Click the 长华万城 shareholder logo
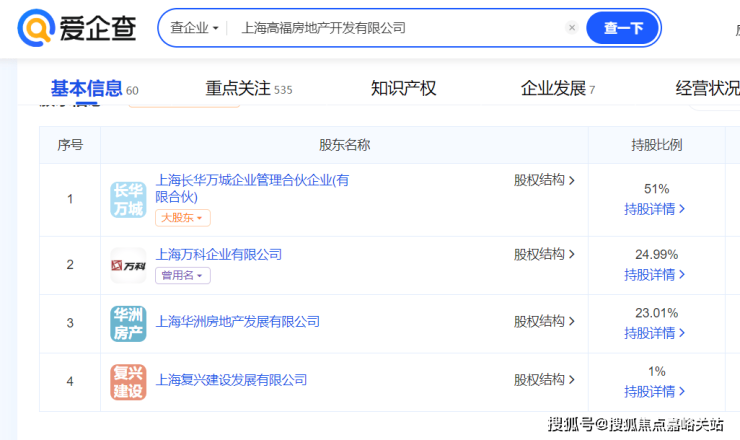The height and width of the screenshot is (440, 740). click(128, 200)
